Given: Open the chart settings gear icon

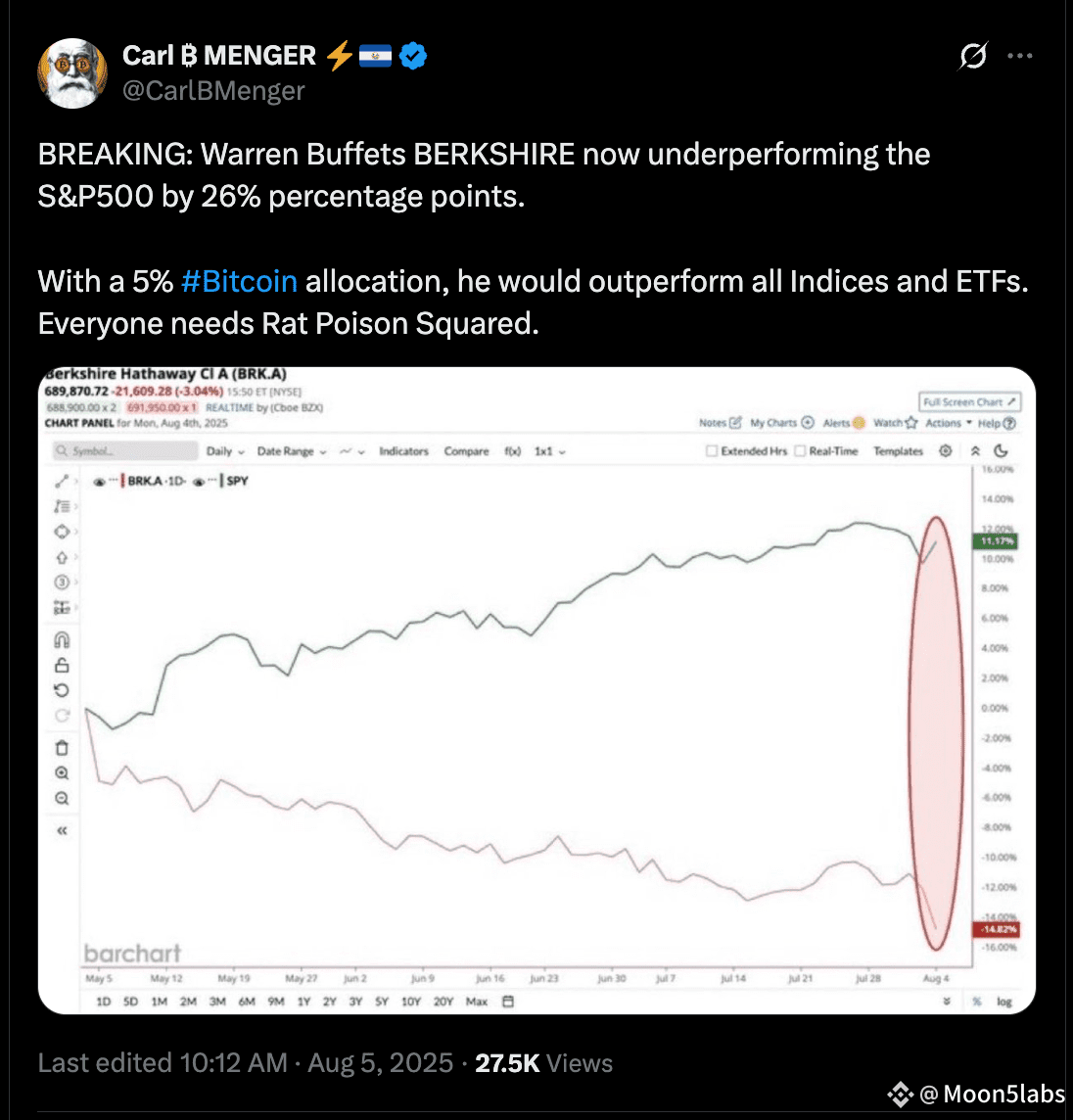Looking at the screenshot, I should 945,450.
